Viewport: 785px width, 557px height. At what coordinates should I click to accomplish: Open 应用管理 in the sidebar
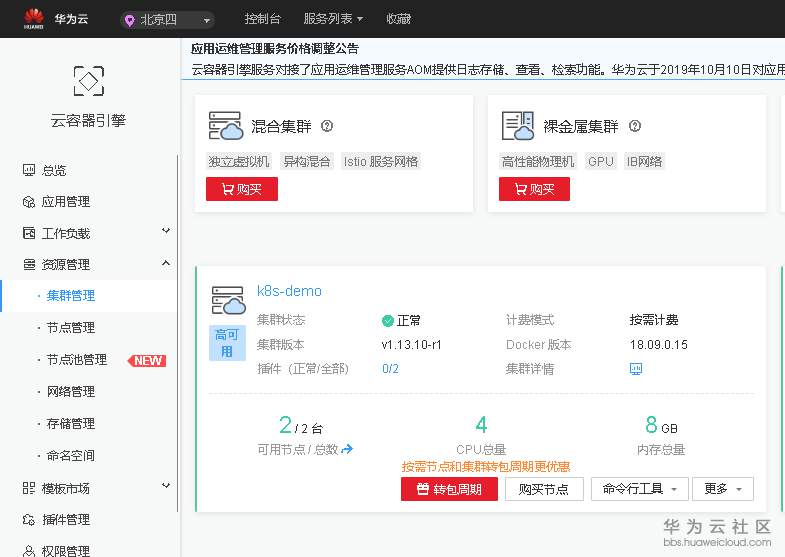66,202
